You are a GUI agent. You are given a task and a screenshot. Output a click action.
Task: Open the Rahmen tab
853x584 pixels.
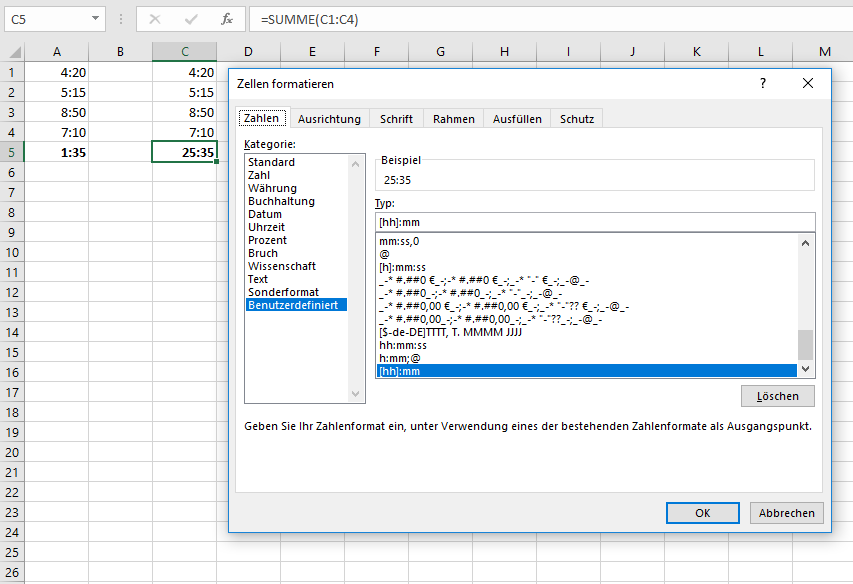coord(454,119)
